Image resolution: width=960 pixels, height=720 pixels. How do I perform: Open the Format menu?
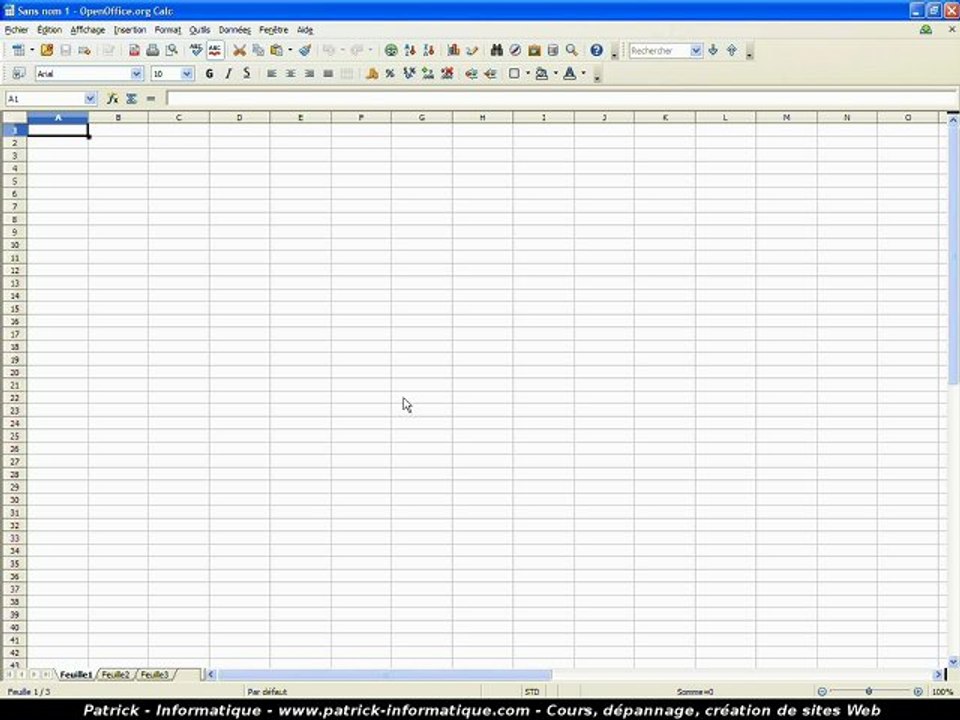point(167,29)
